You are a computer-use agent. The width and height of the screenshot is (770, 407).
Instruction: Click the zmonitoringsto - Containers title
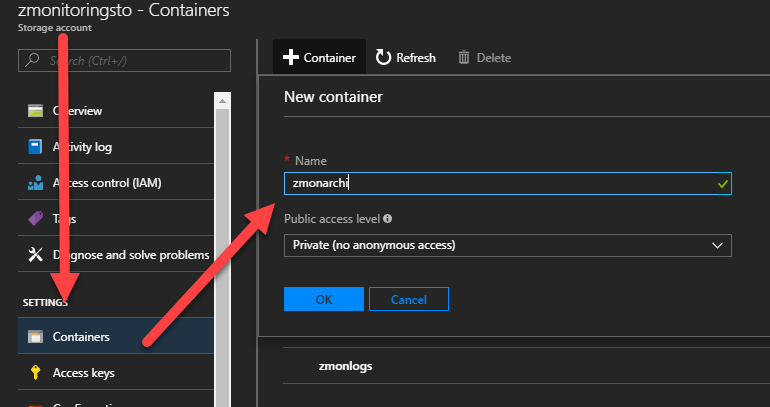tap(124, 10)
